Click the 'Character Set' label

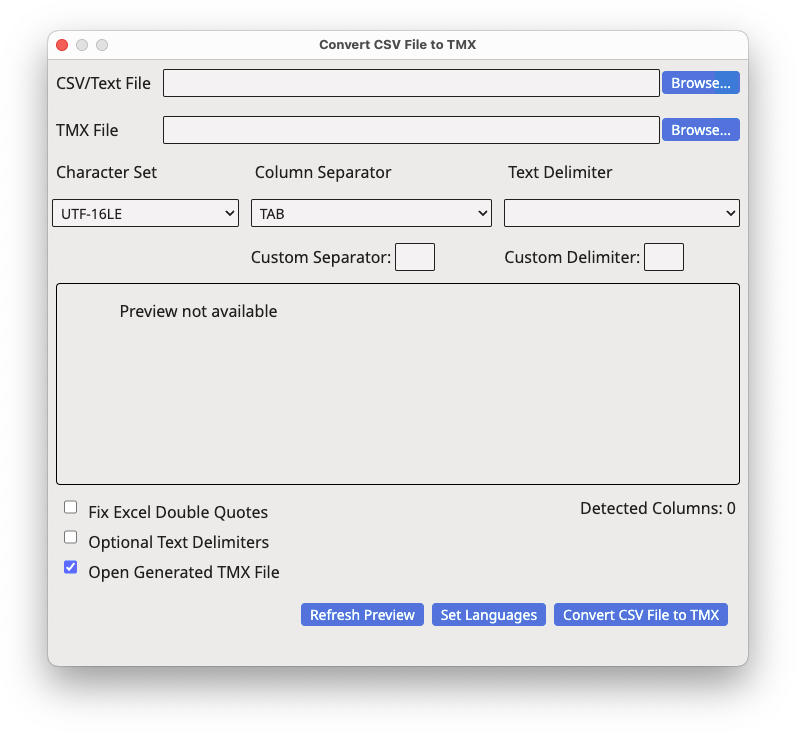pos(107,172)
